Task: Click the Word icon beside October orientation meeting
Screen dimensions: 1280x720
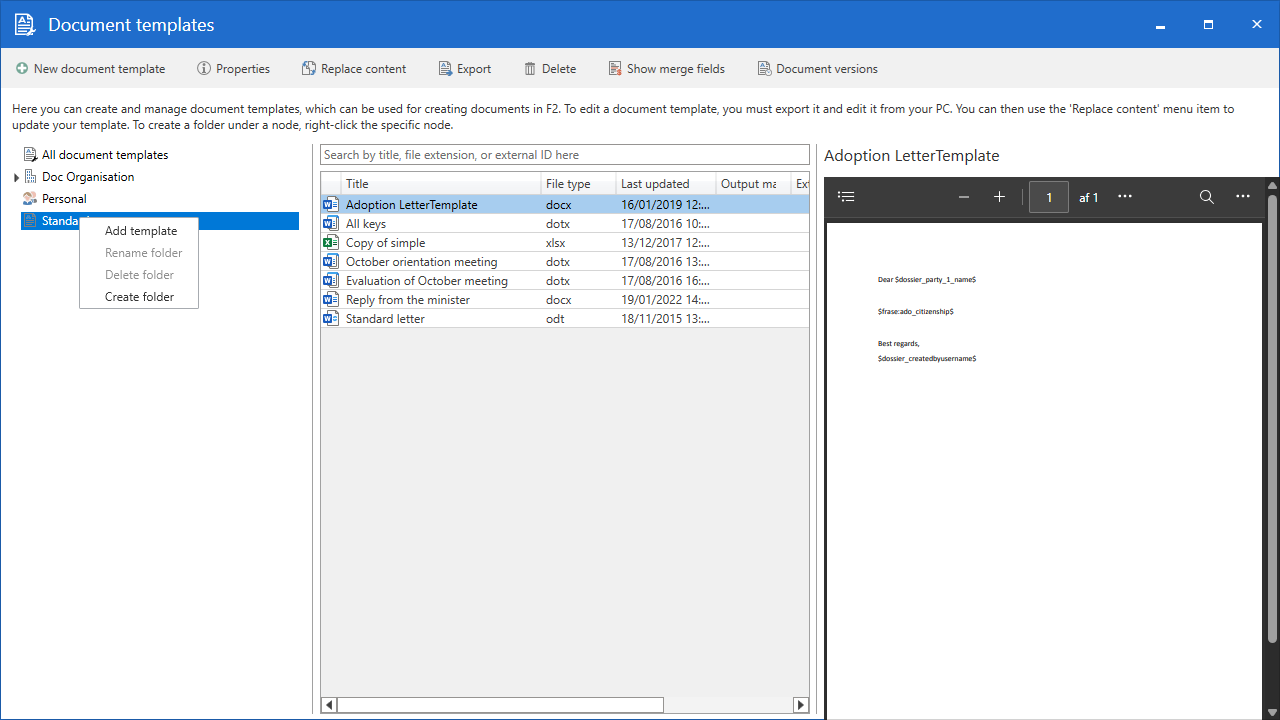Action: click(x=331, y=261)
